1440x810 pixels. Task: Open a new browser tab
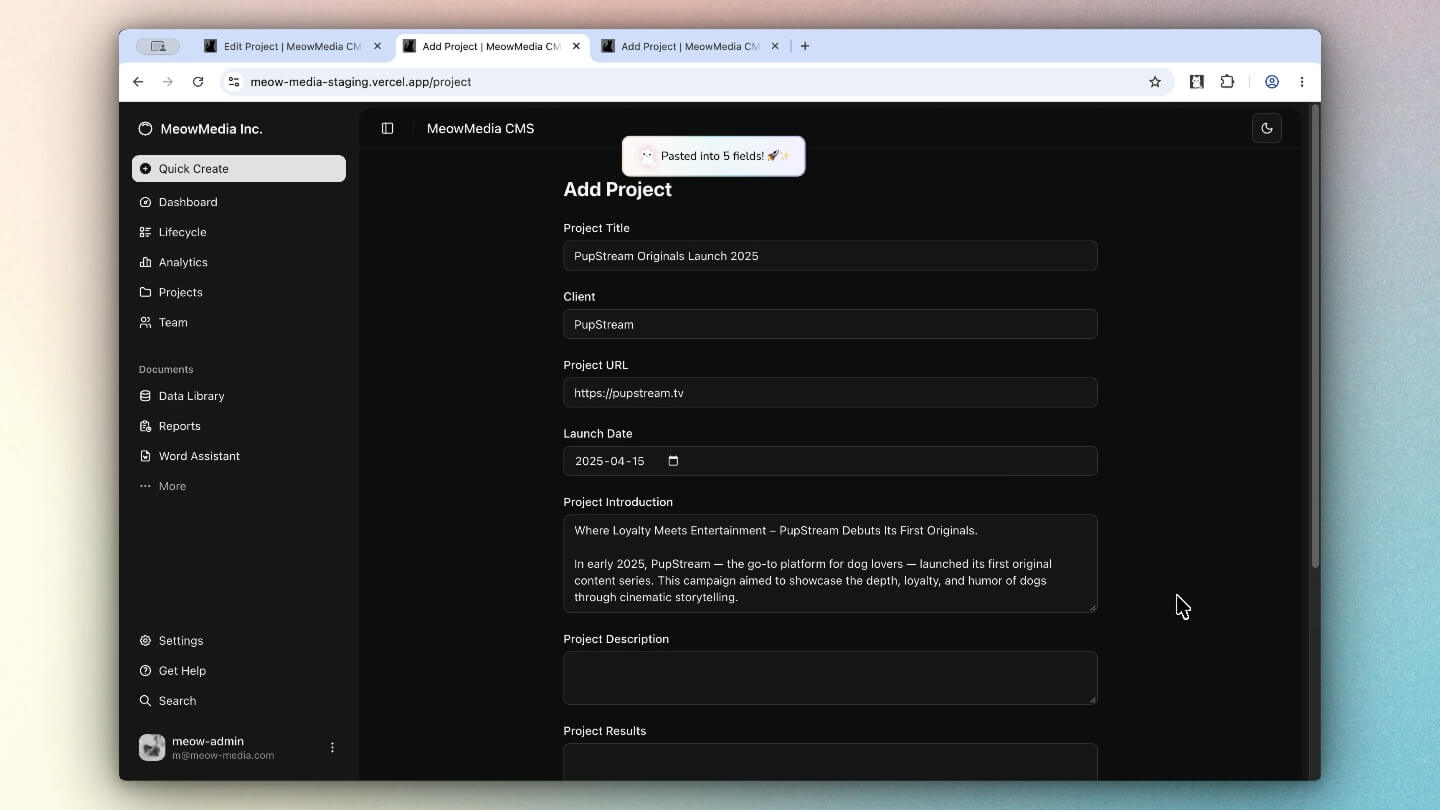[x=805, y=46]
